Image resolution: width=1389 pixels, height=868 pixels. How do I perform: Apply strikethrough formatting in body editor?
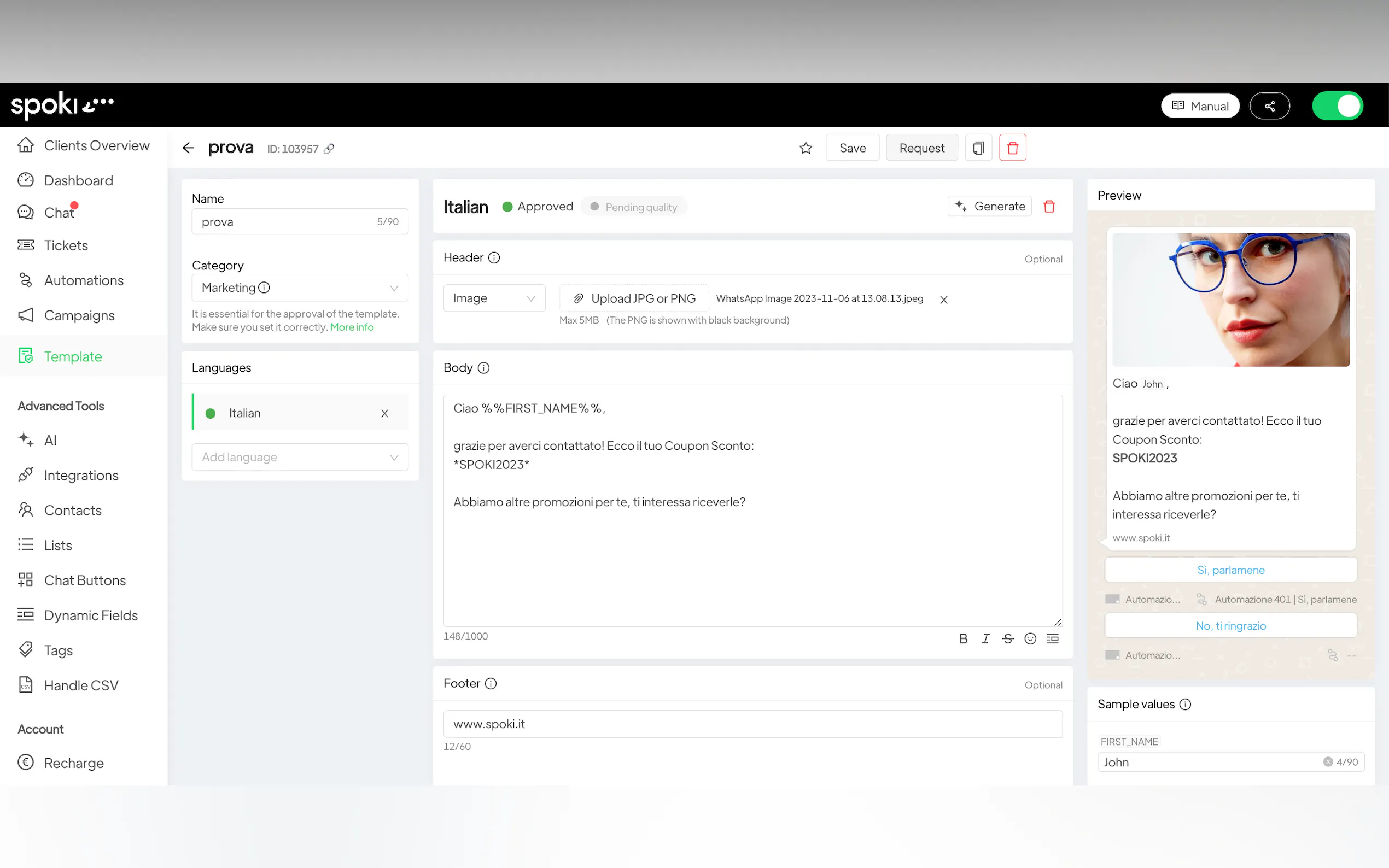pyautogui.click(x=1008, y=638)
